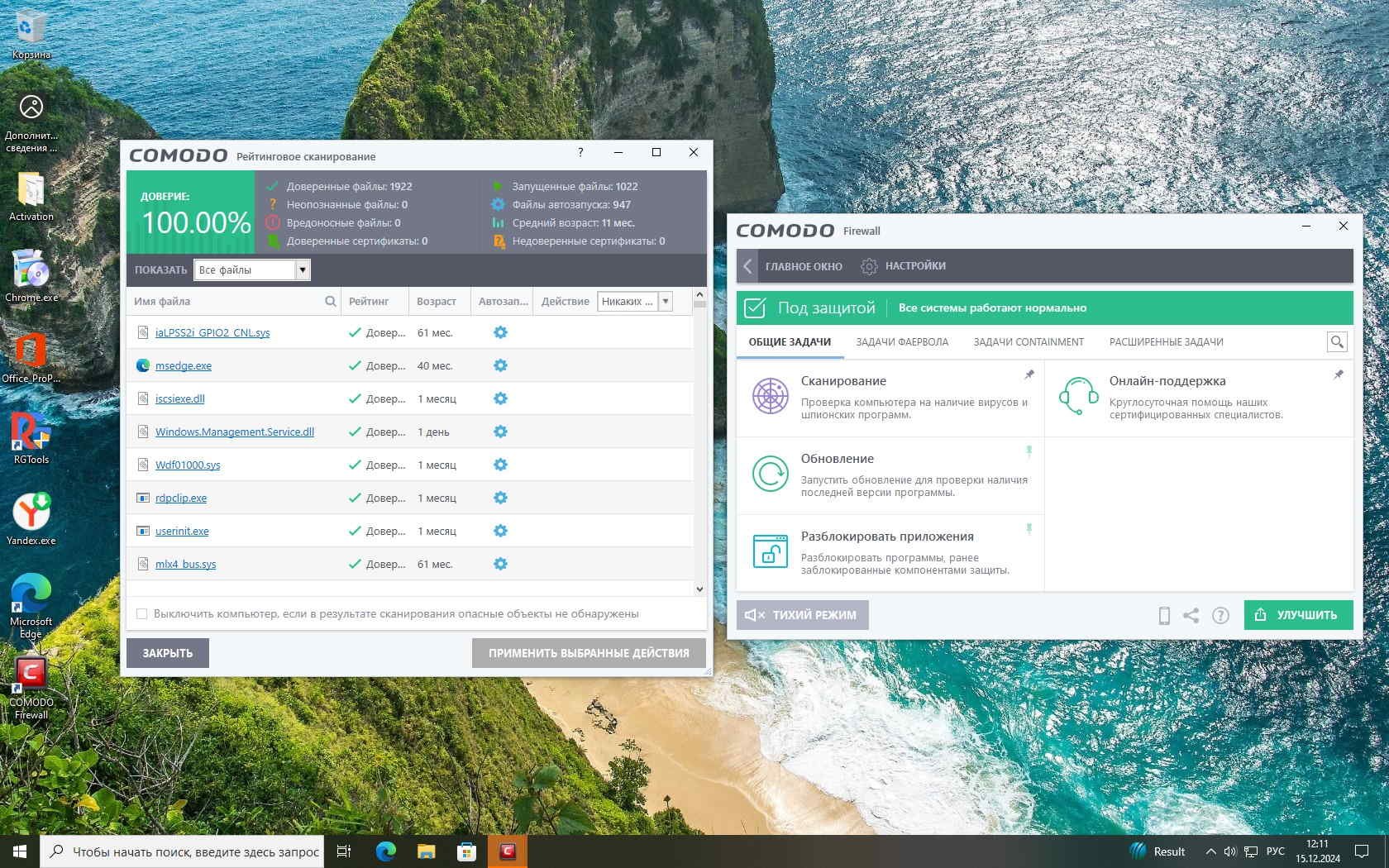
Task: Open the userinit.exe file link
Action: pyautogui.click(x=182, y=531)
